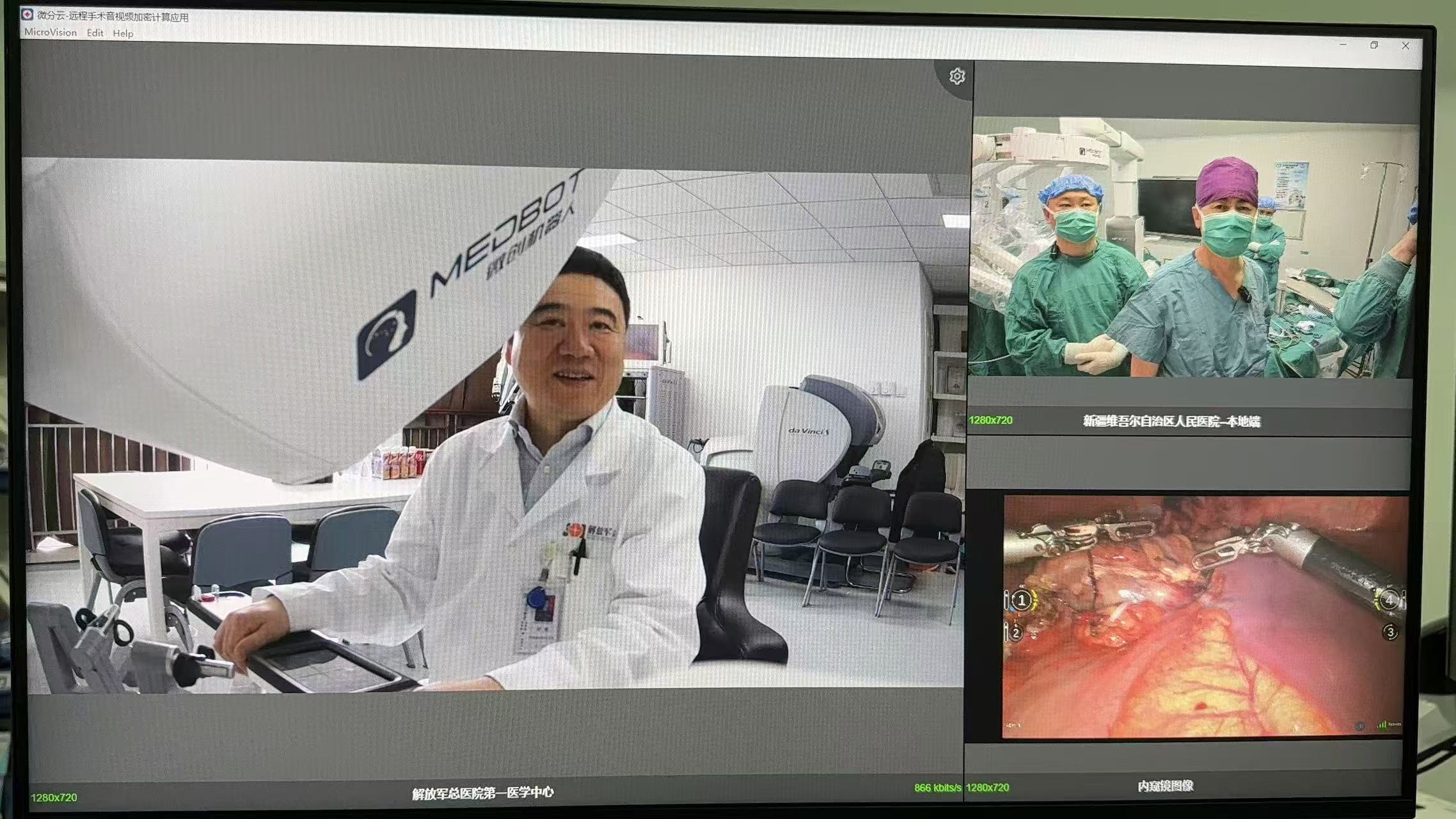The image size is (1456, 819).
Task: Click main video's 1280x720 resolution label
Action: [x=54, y=797]
